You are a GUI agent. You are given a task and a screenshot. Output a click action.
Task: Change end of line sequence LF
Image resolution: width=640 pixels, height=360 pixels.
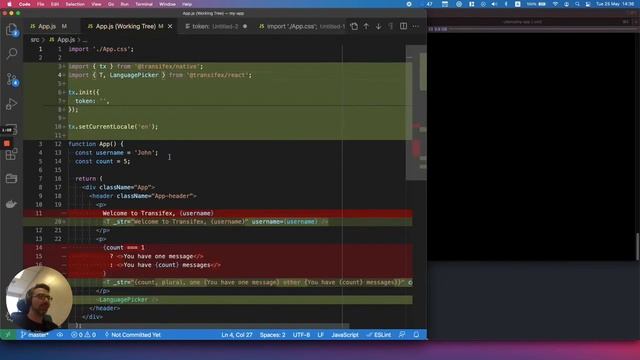320,335
